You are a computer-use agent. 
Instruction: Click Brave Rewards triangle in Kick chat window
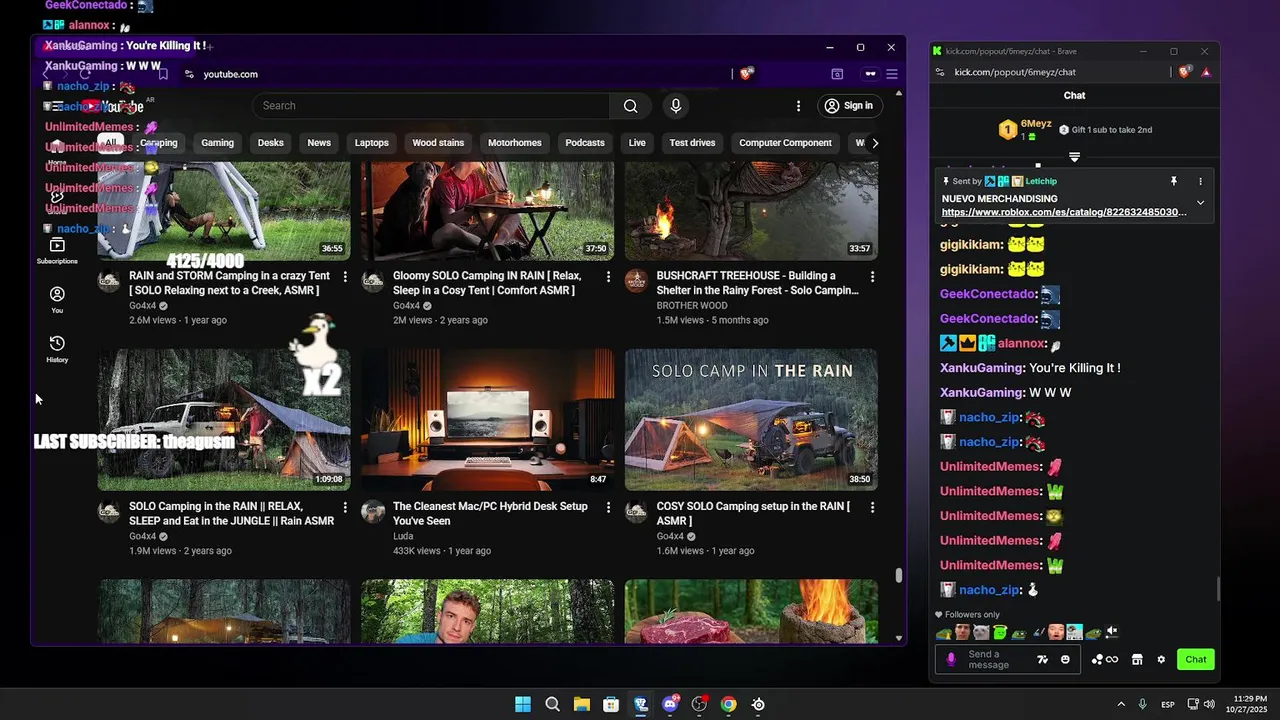pos(1206,72)
